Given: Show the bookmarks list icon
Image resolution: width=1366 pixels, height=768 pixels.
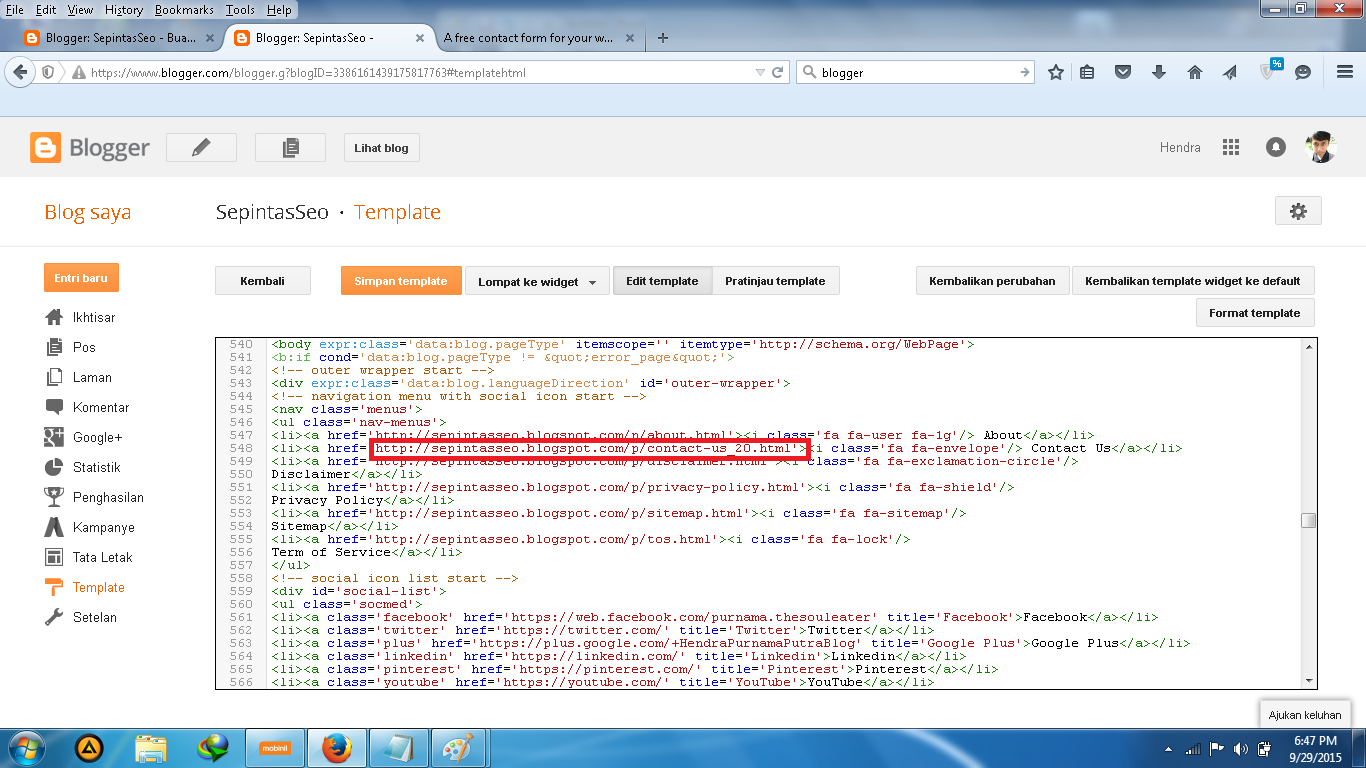Looking at the screenshot, I should 1087,72.
